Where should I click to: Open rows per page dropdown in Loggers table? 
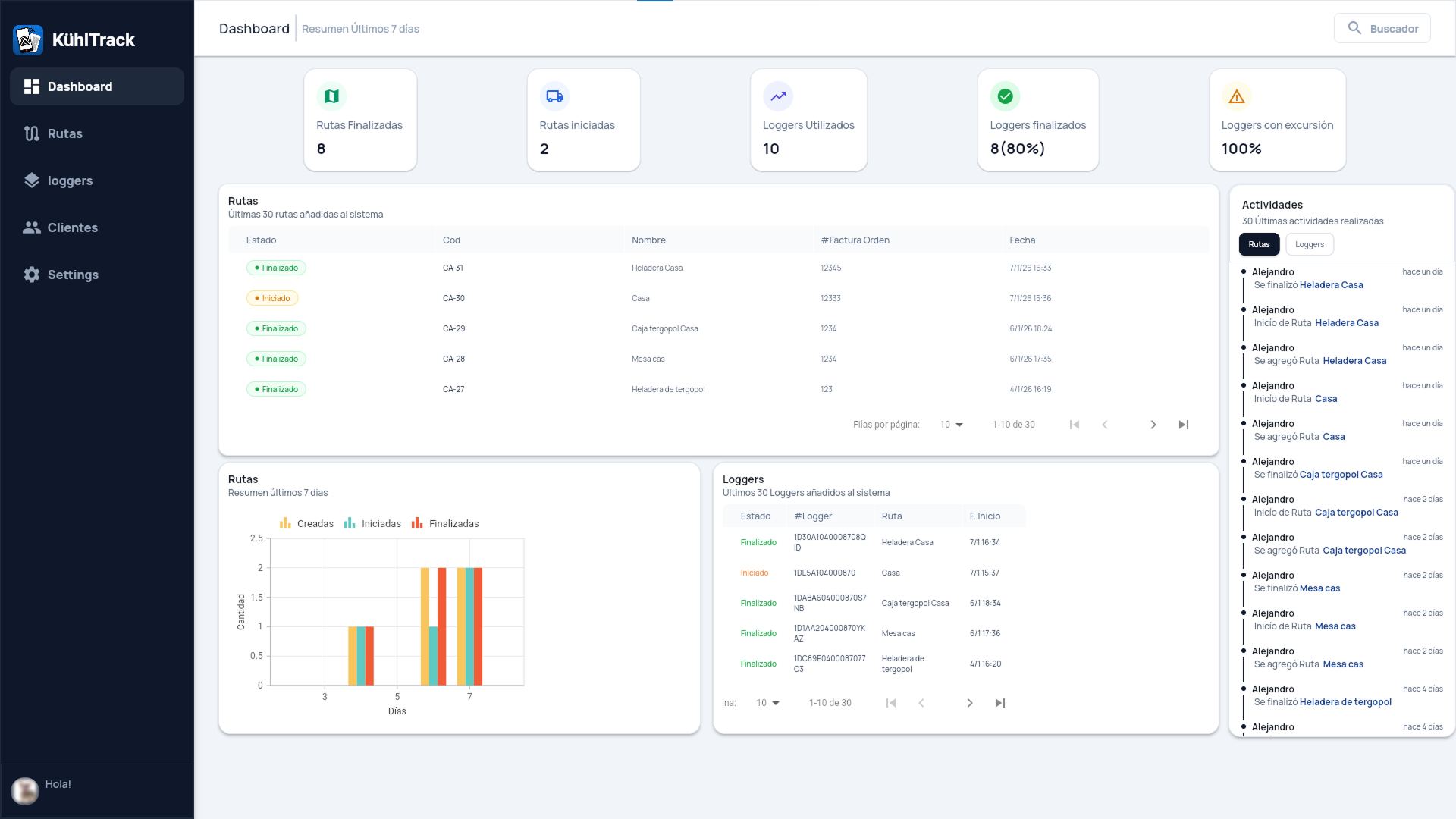pos(767,703)
